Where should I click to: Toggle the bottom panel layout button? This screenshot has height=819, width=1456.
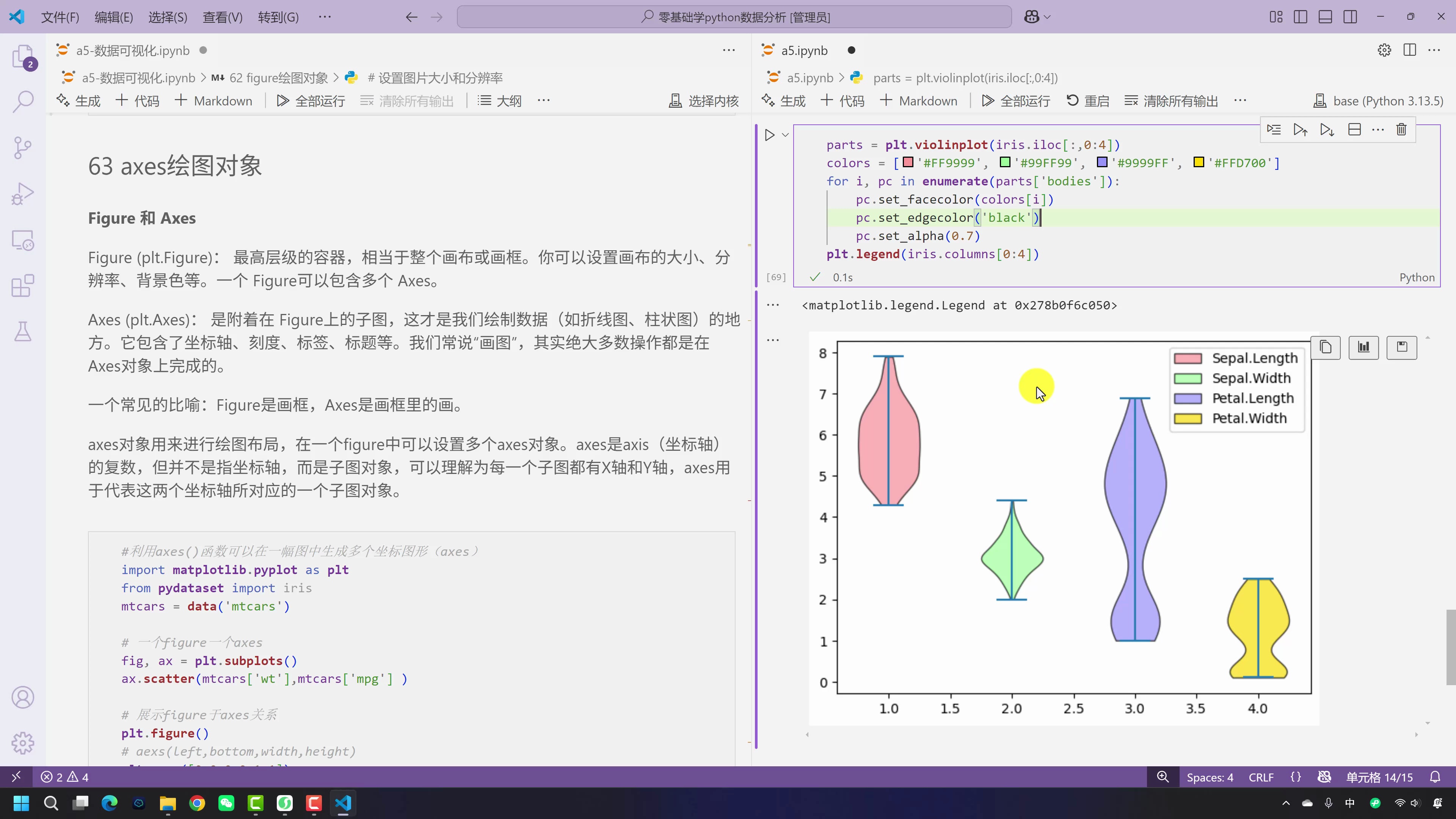(1326, 17)
